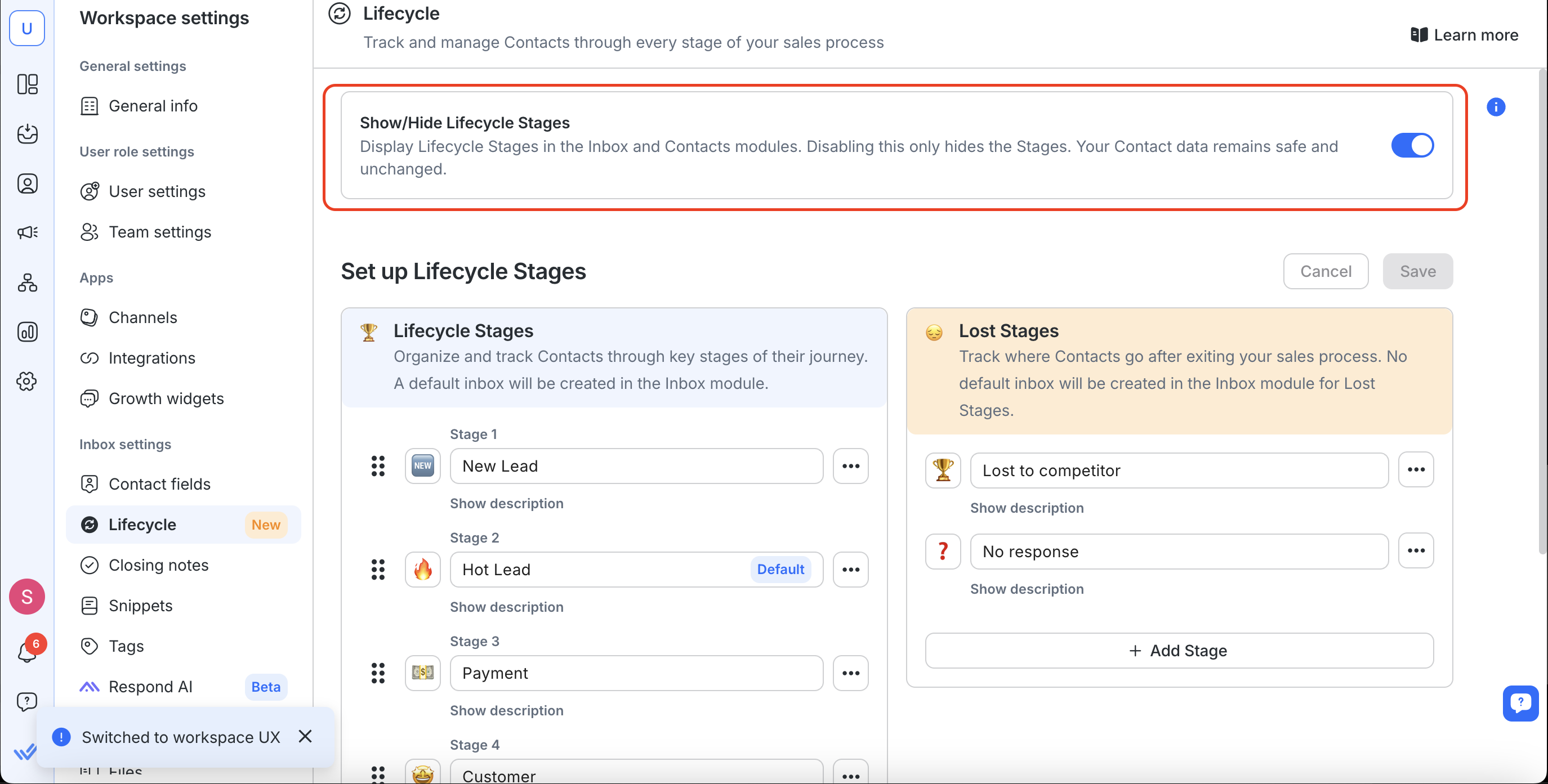The height and width of the screenshot is (784, 1548).
Task: Click the Workflows icon in left sidebar
Action: click(x=27, y=283)
